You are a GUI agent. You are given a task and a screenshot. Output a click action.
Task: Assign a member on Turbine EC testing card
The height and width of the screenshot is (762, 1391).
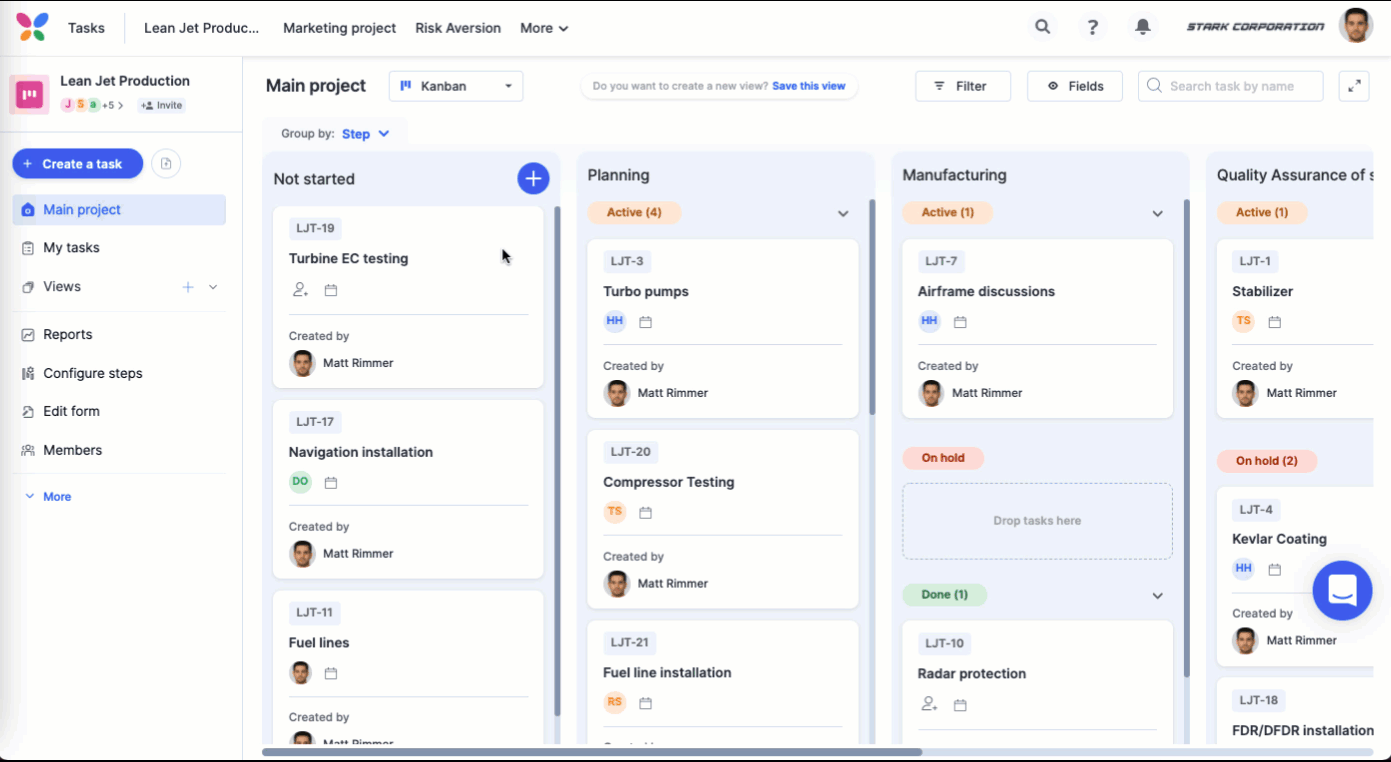pyautogui.click(x=300, y=290)
